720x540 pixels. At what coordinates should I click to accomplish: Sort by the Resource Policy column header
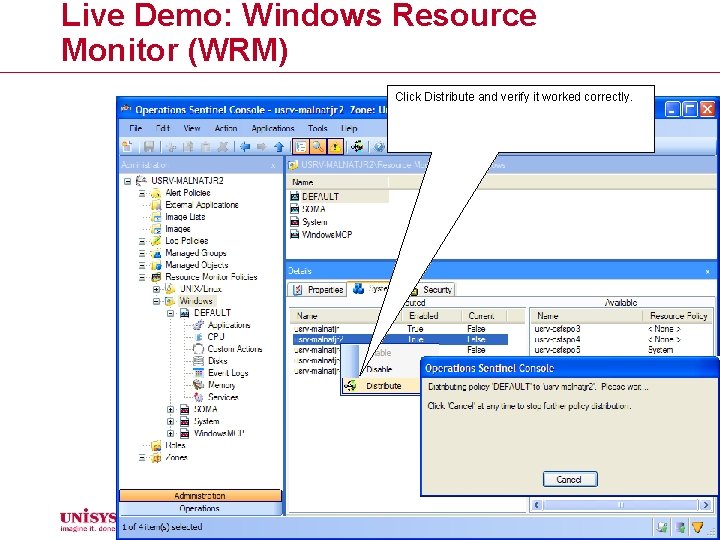pos(678,316)
